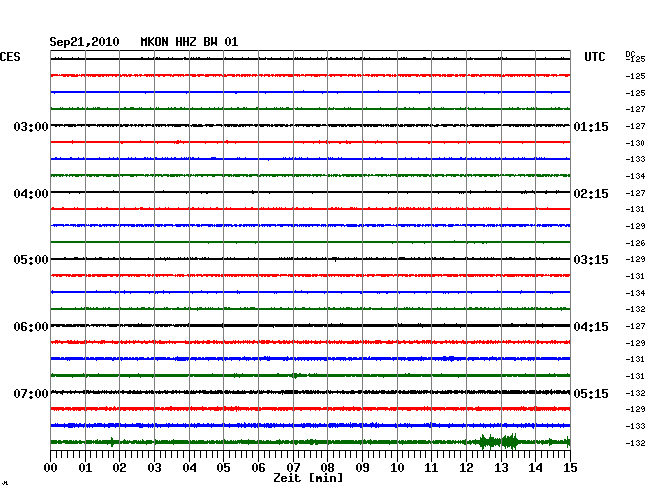Viewport: 650px width, 494px height.
Task: Select the 03:00 local time label
Action: pyautogui.click(x=31, y=126)
